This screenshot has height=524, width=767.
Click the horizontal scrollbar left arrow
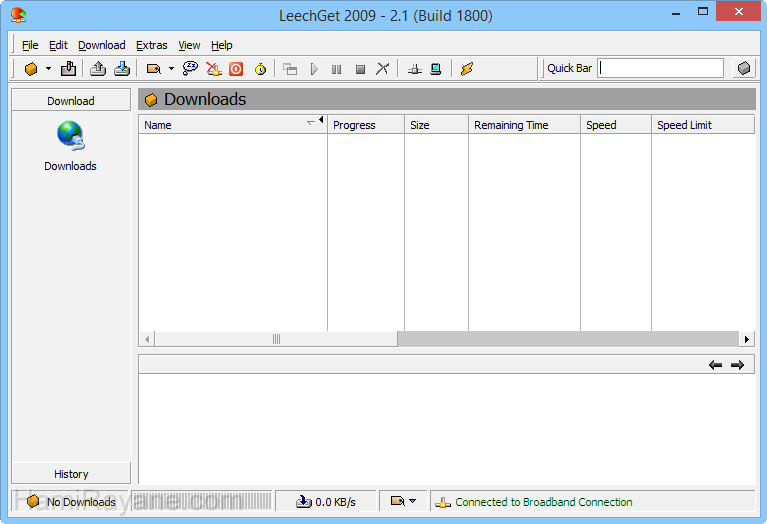[147, 339]
